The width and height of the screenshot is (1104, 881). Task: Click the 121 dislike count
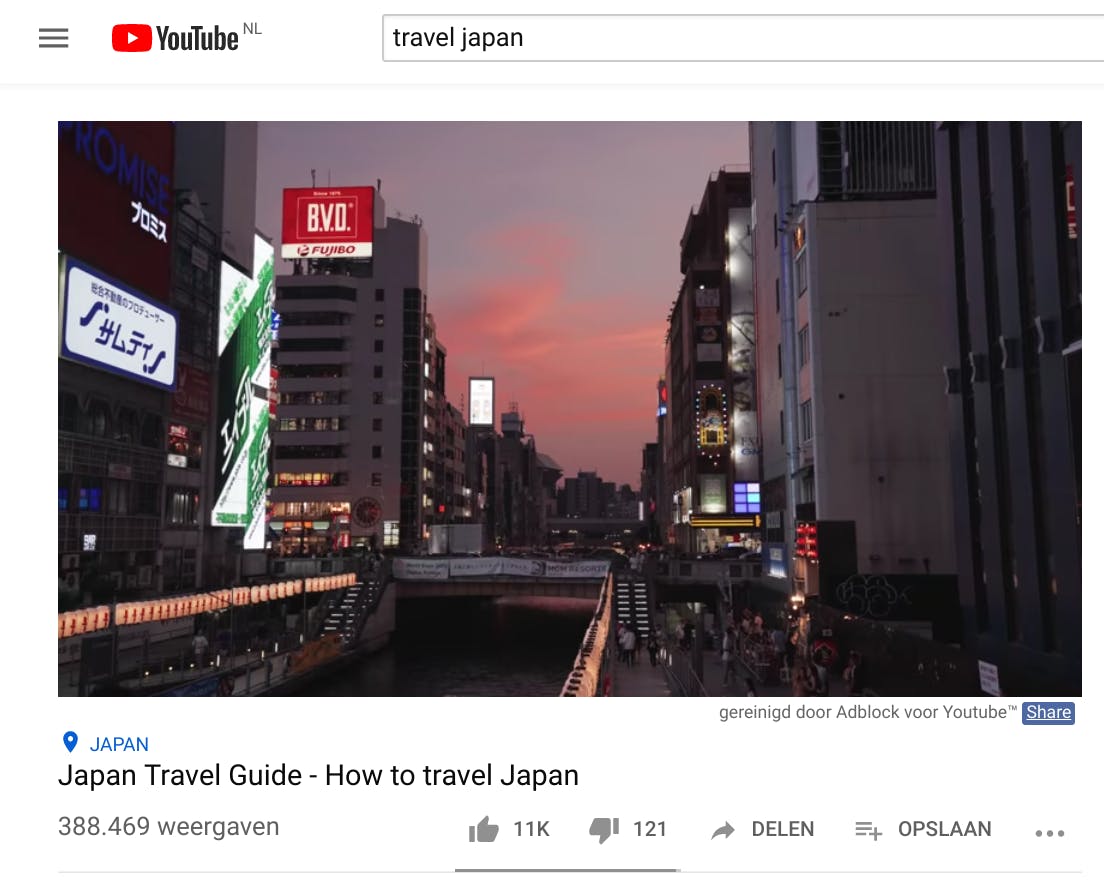click(x=650, y=829)
